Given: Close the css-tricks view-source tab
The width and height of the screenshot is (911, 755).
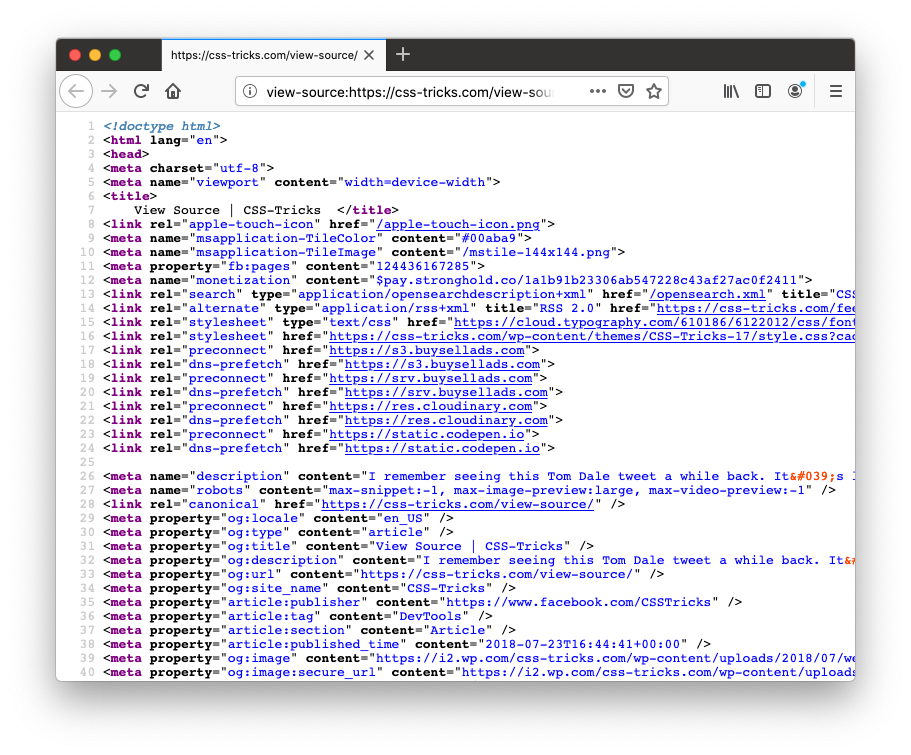Looking at the screenshot, I should (369, 55).
